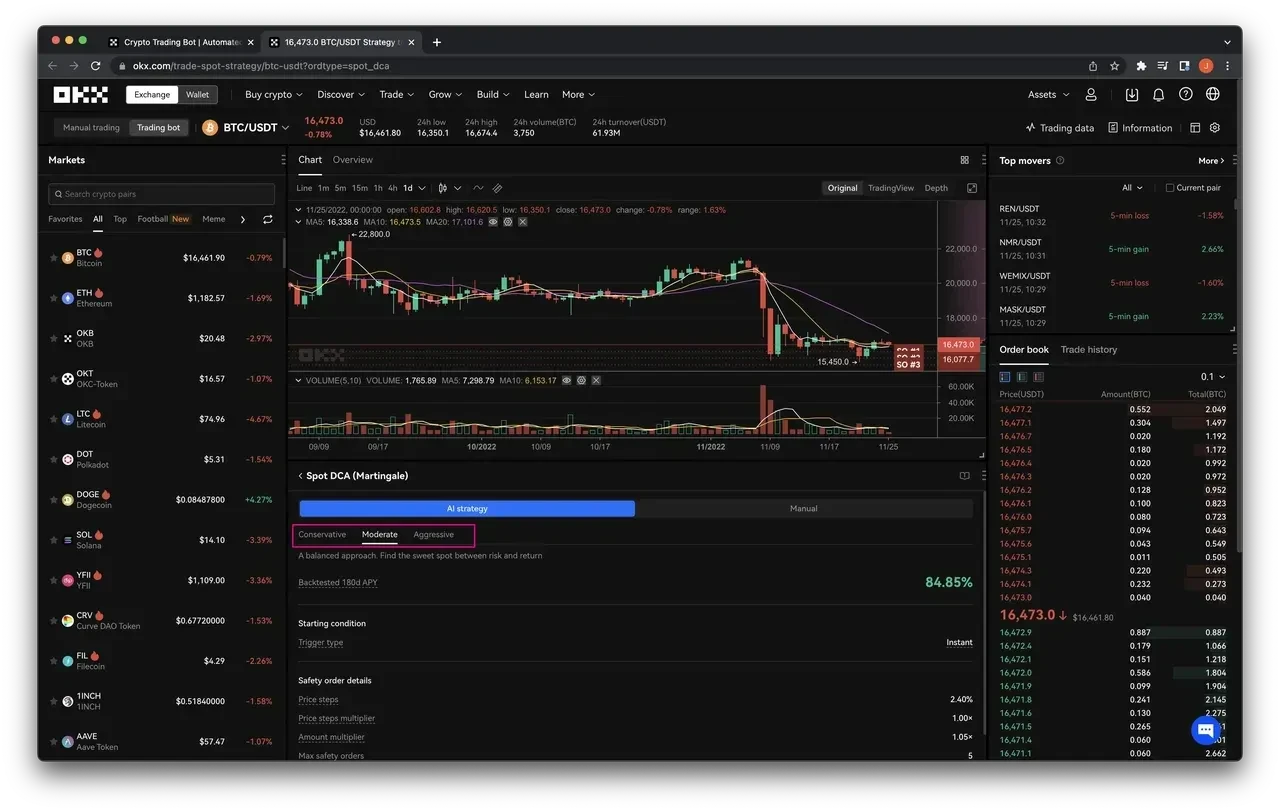
Task: Open the live chat support bubble
Action: point(1206,731)
